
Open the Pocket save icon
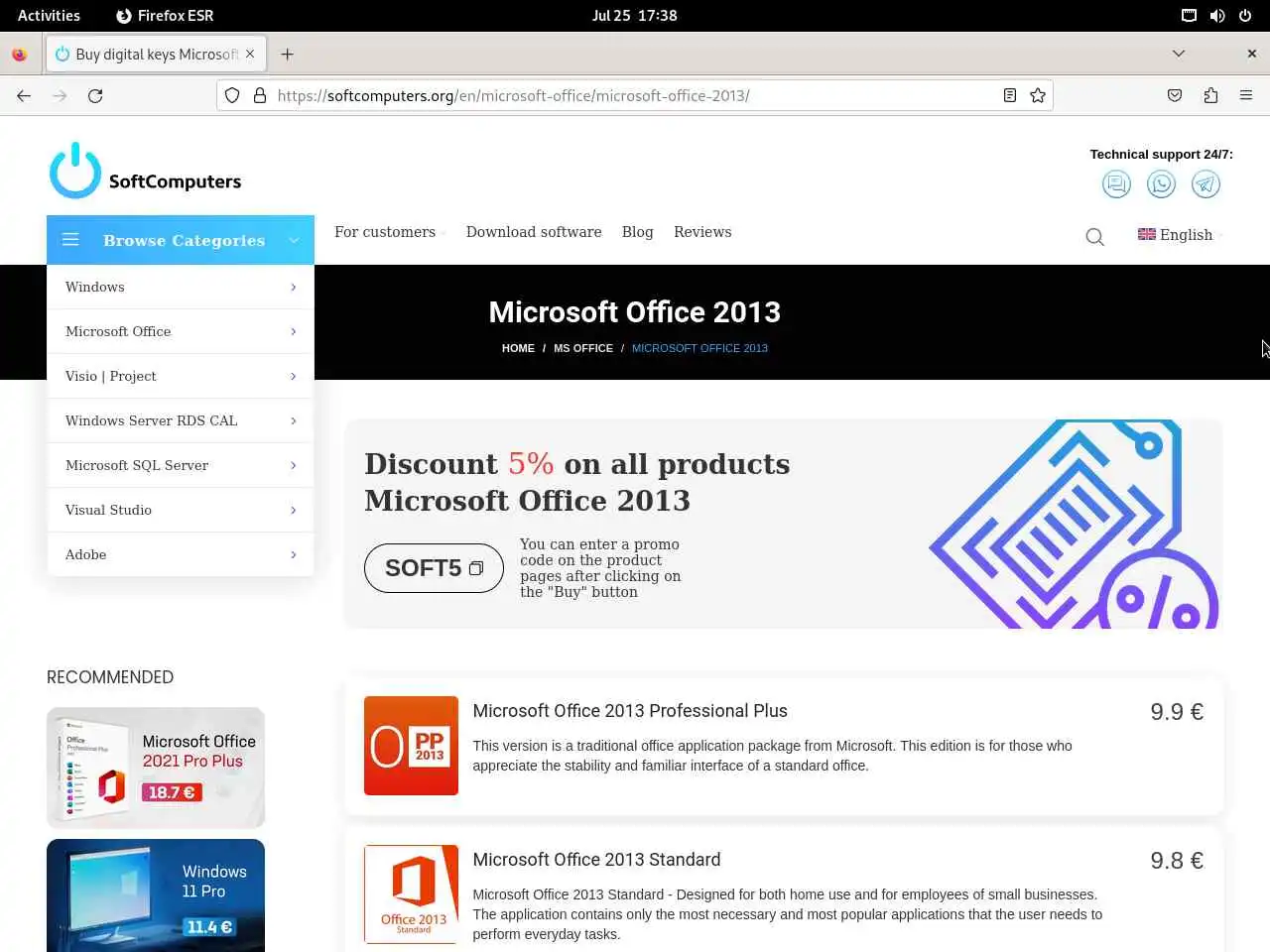click(x=1175, y=95)
